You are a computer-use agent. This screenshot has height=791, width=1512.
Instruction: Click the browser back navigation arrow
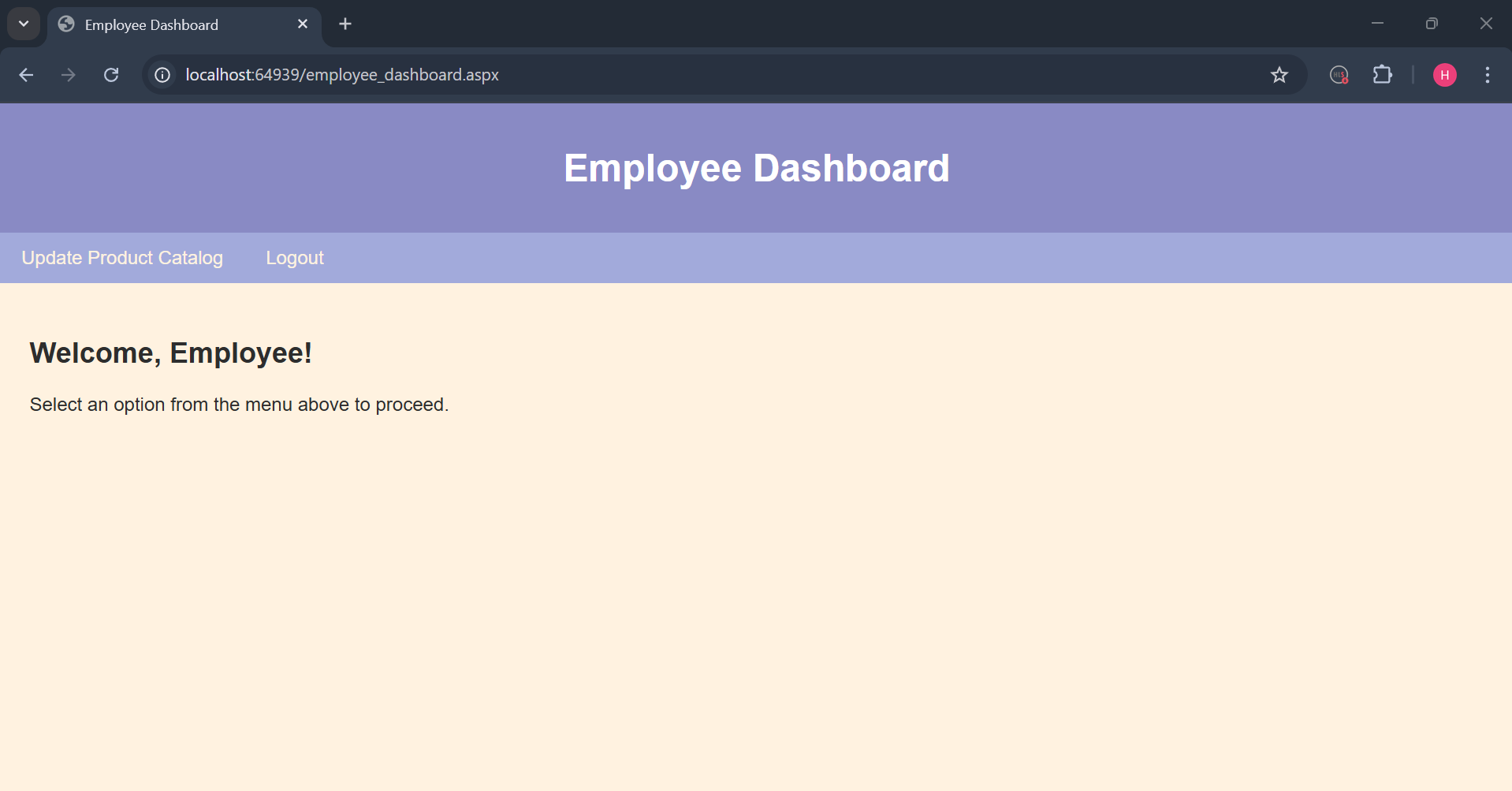pyautogui.click(x=26, y=75)
